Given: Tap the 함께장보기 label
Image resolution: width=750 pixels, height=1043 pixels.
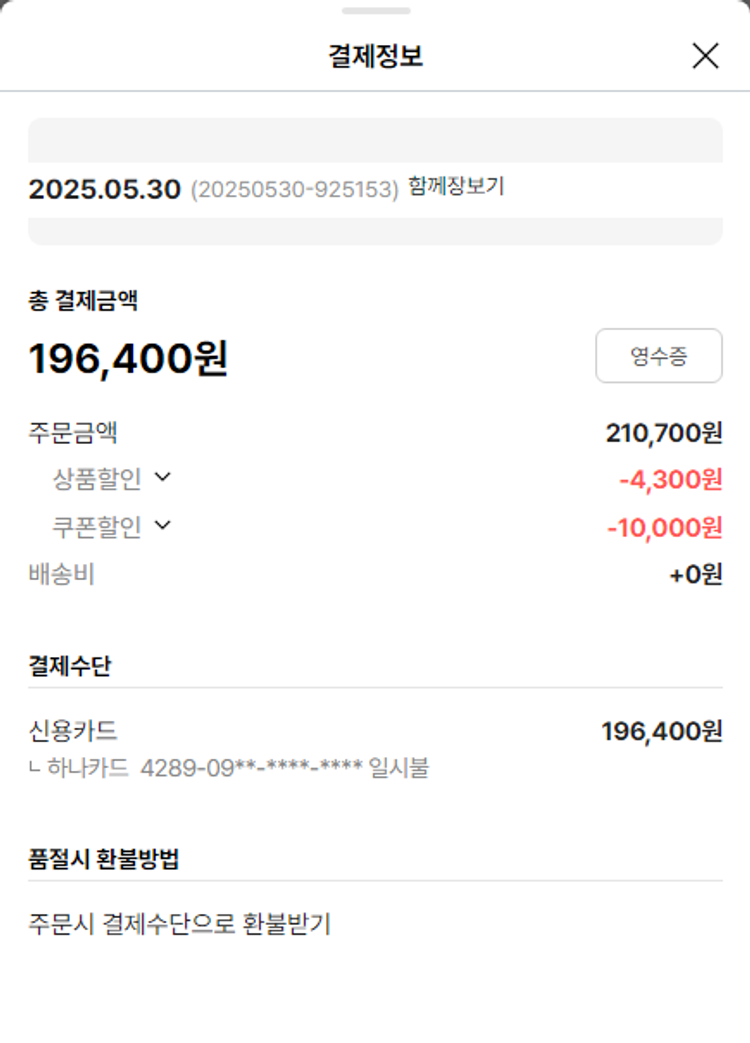Looking at the screenshot, I should pos(456,186).
